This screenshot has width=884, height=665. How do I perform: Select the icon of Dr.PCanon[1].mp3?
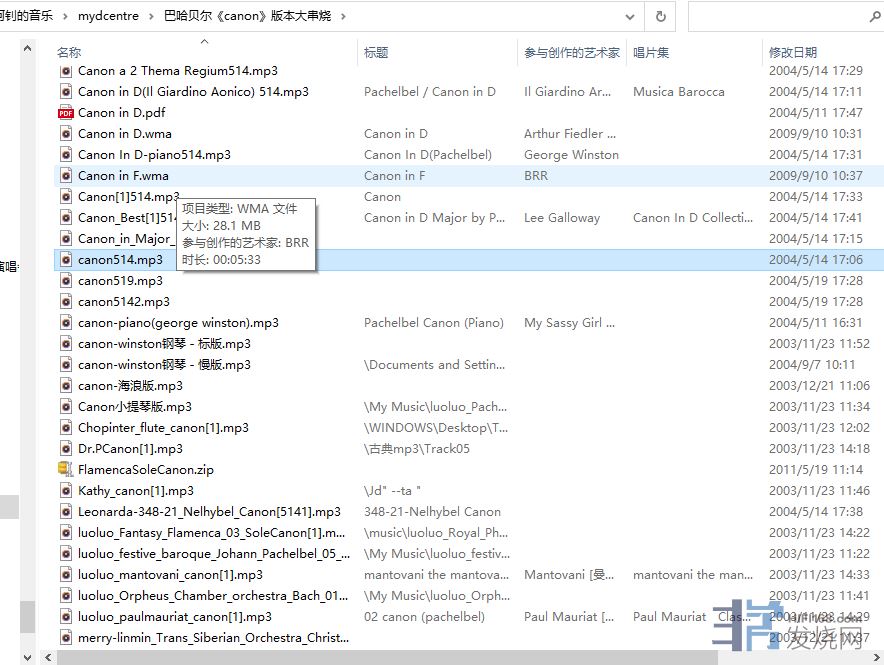click(x=66, y=449)
